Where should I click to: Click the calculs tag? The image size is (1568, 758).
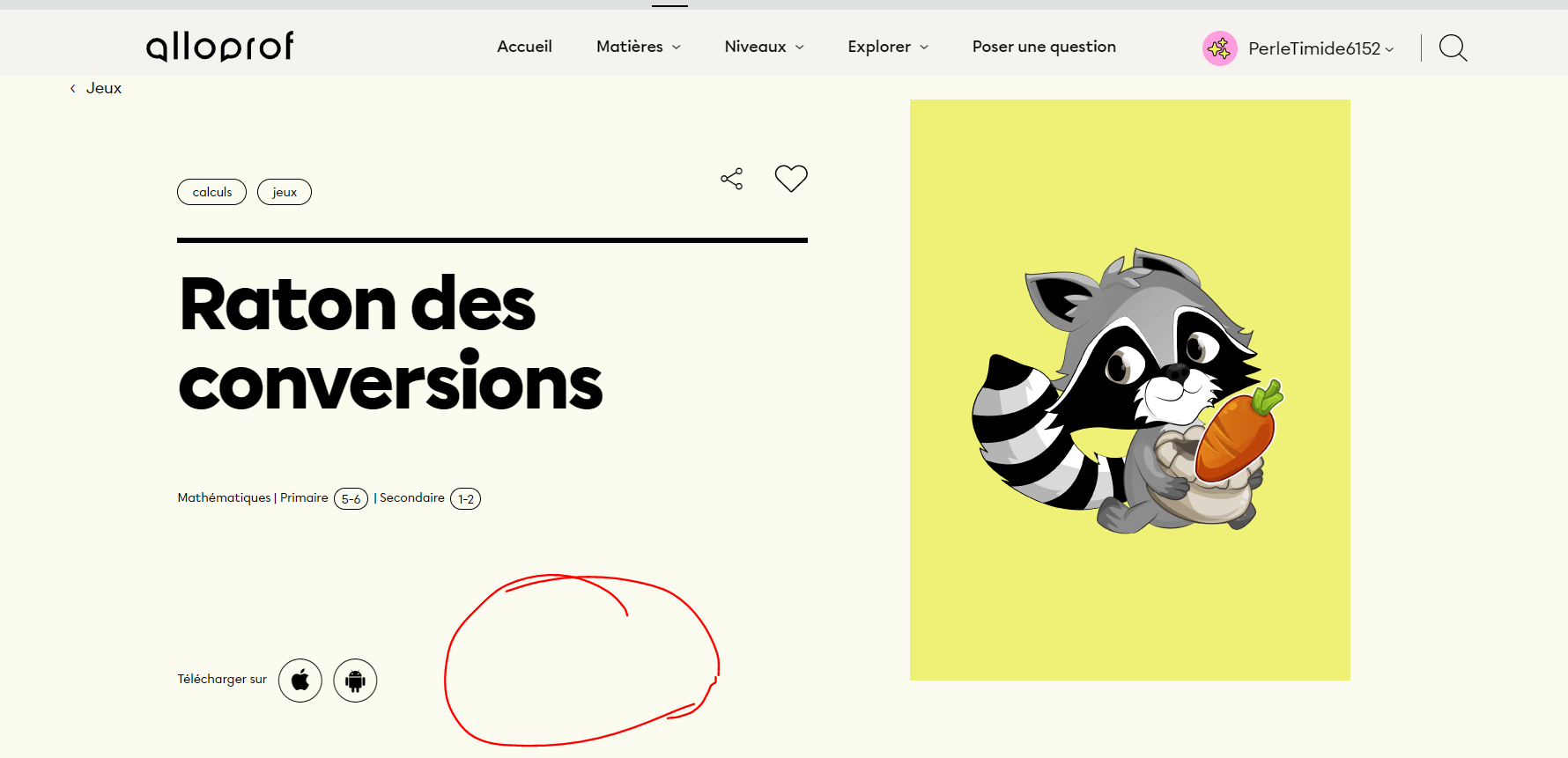point(211,192)
